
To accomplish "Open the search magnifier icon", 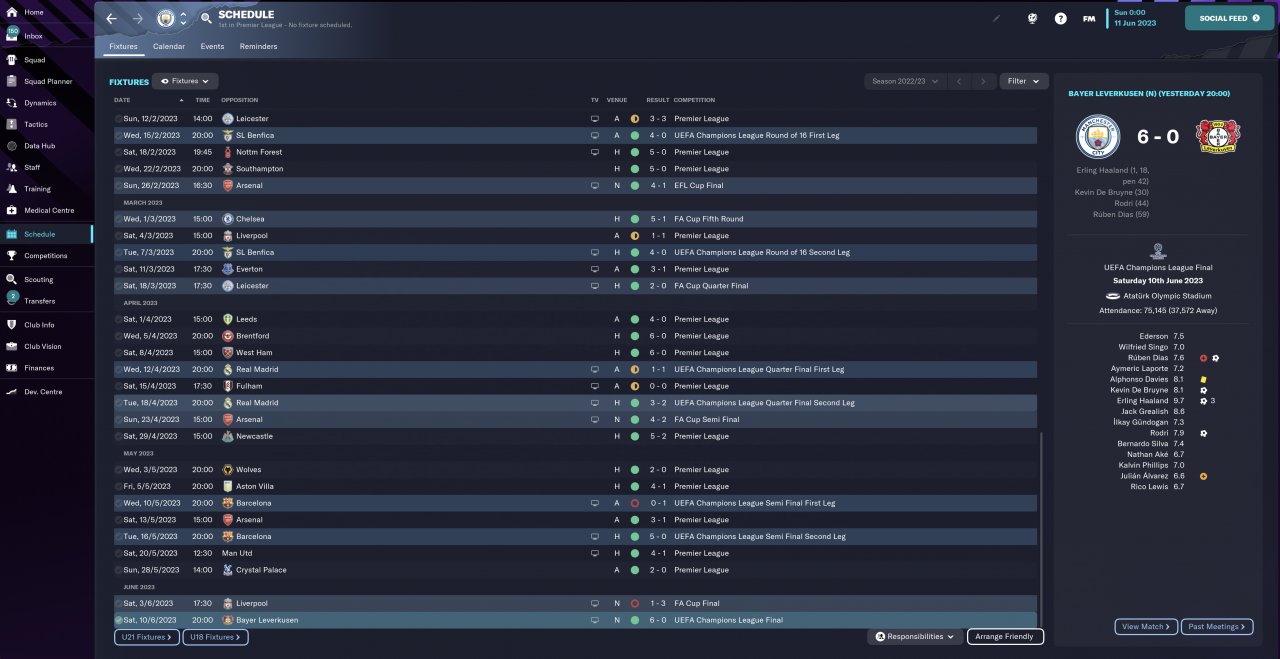I will click(x=206, y=18).
